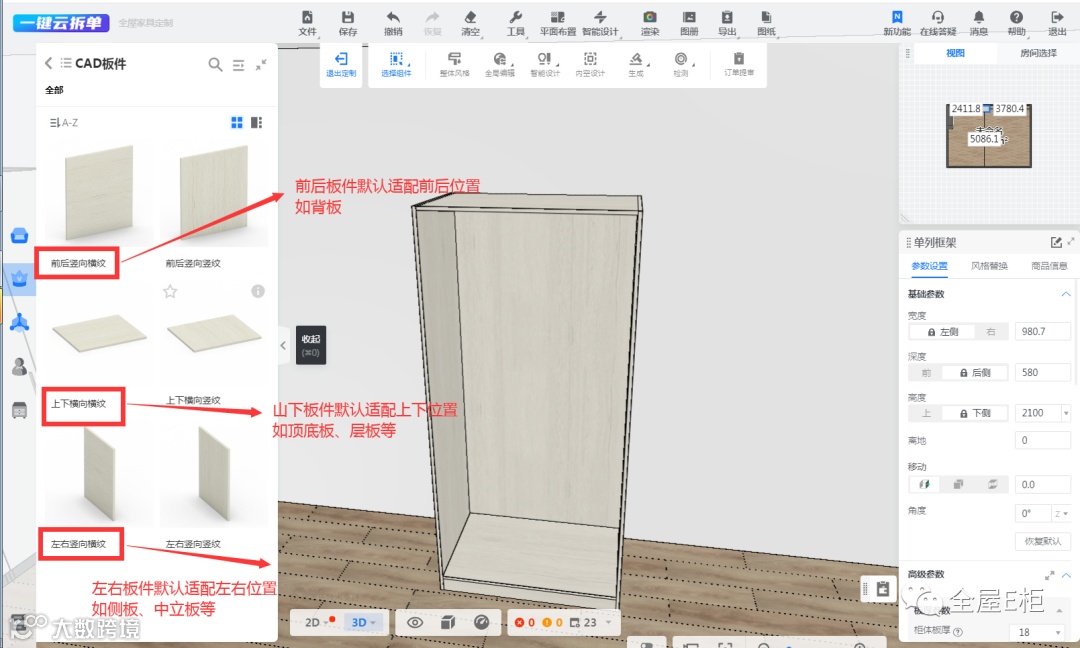This screenshot has height=648, width=1080.
Task: Lock width to 左侧 (left side)
Action: tap(942, 331)
